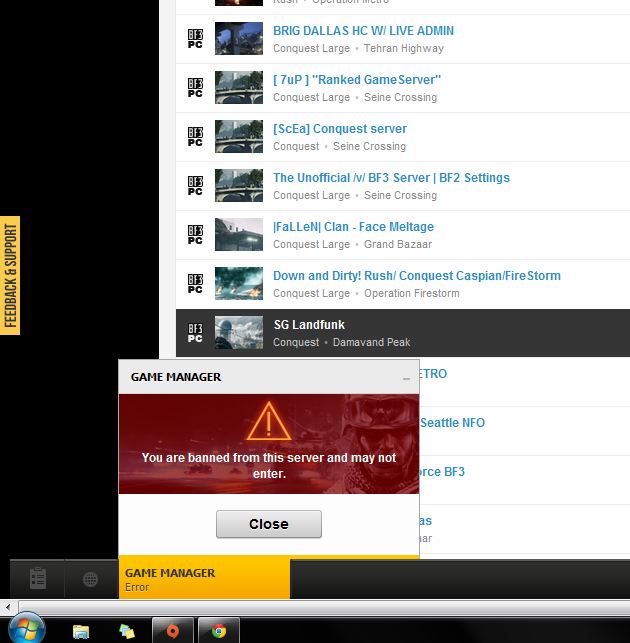Open Windows Explorer from taskbar
This screenshot has width=630, height=643.
pos(81,631)
